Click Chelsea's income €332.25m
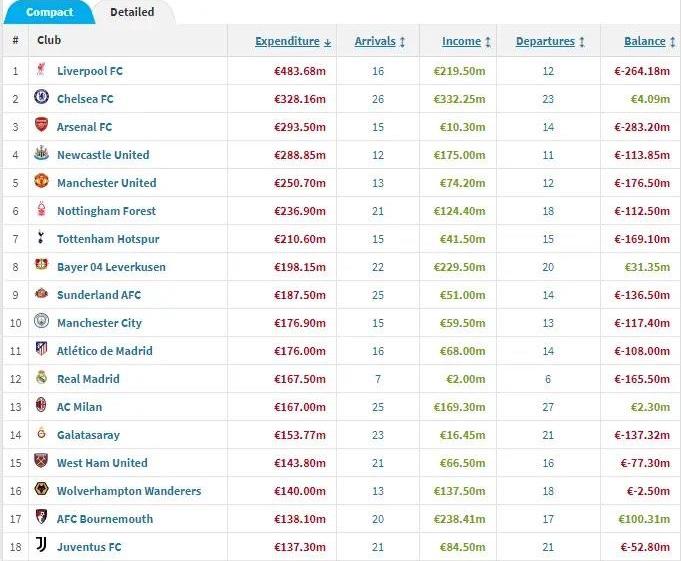Image resolution: width=681 pixels, height=561 pixels. tap(460, 99)
